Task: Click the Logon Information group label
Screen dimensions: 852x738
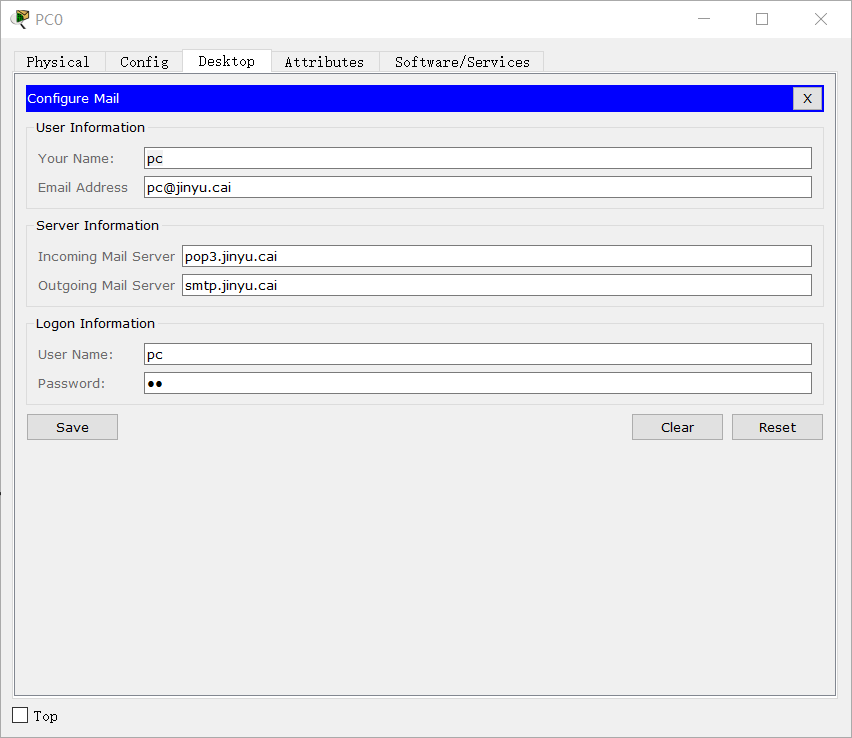Action: [x=95, y=323]
